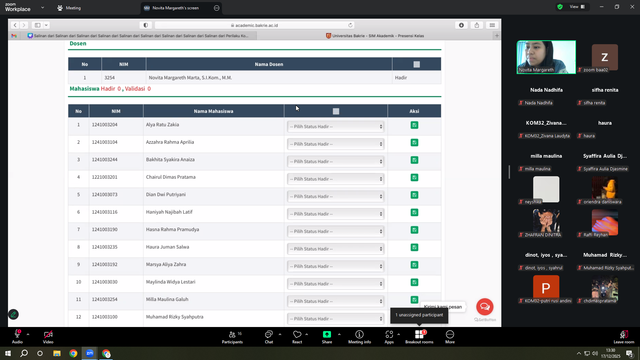
Task: Open status dropdown for Chairul Dimas Pratama
Action: [x=336, y=179]
